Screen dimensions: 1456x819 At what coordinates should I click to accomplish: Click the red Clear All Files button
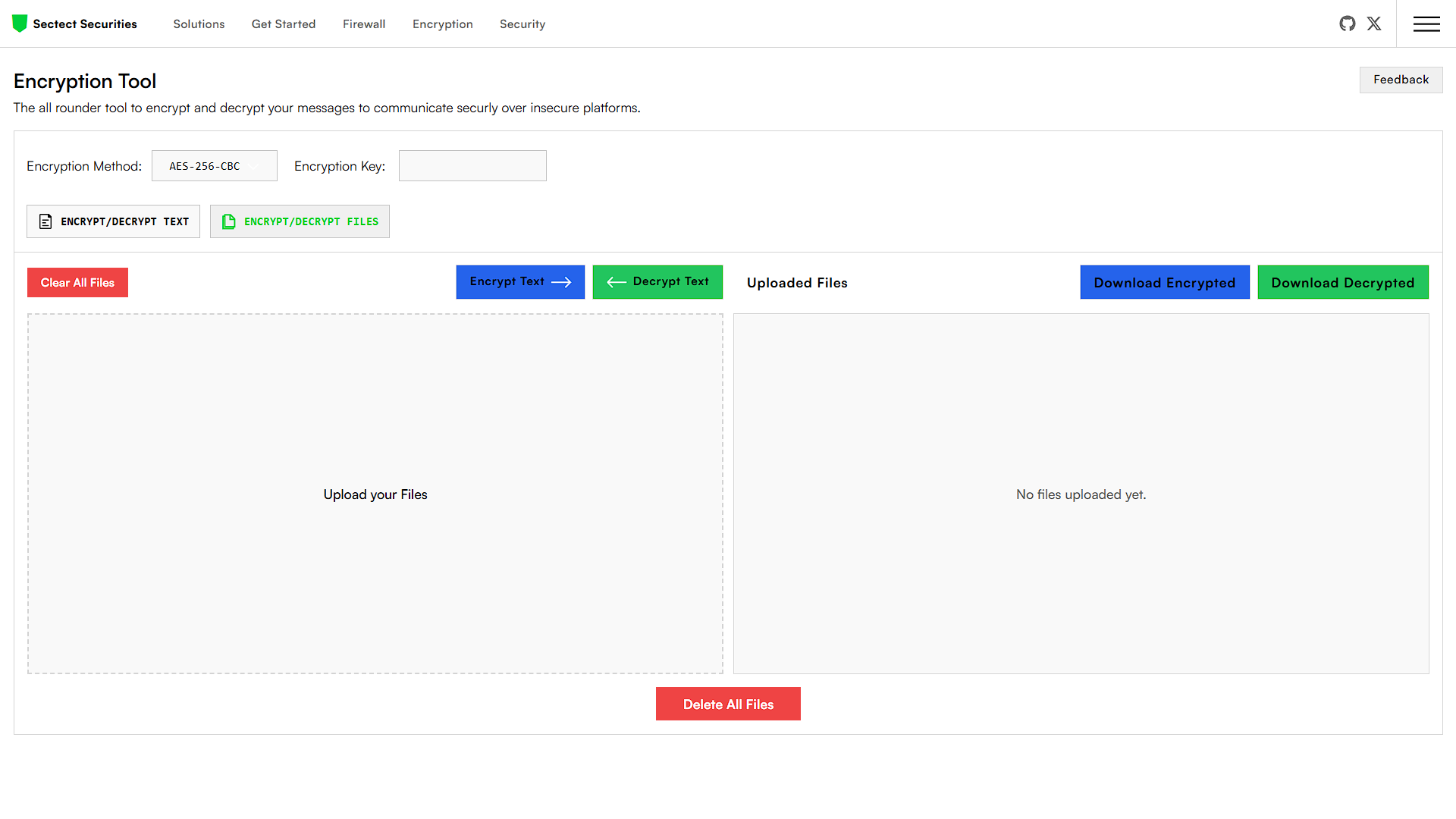pyautogui.click(x=77, y=282)
